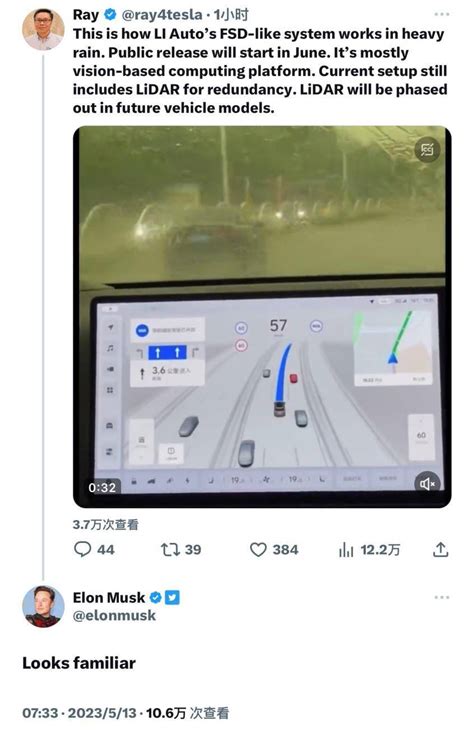Image resolution: width=474 pixels, height=731 pixels.
Task: Open the 07:33 · 2023/5/13 timestamp
Action: tap(80, 713)
